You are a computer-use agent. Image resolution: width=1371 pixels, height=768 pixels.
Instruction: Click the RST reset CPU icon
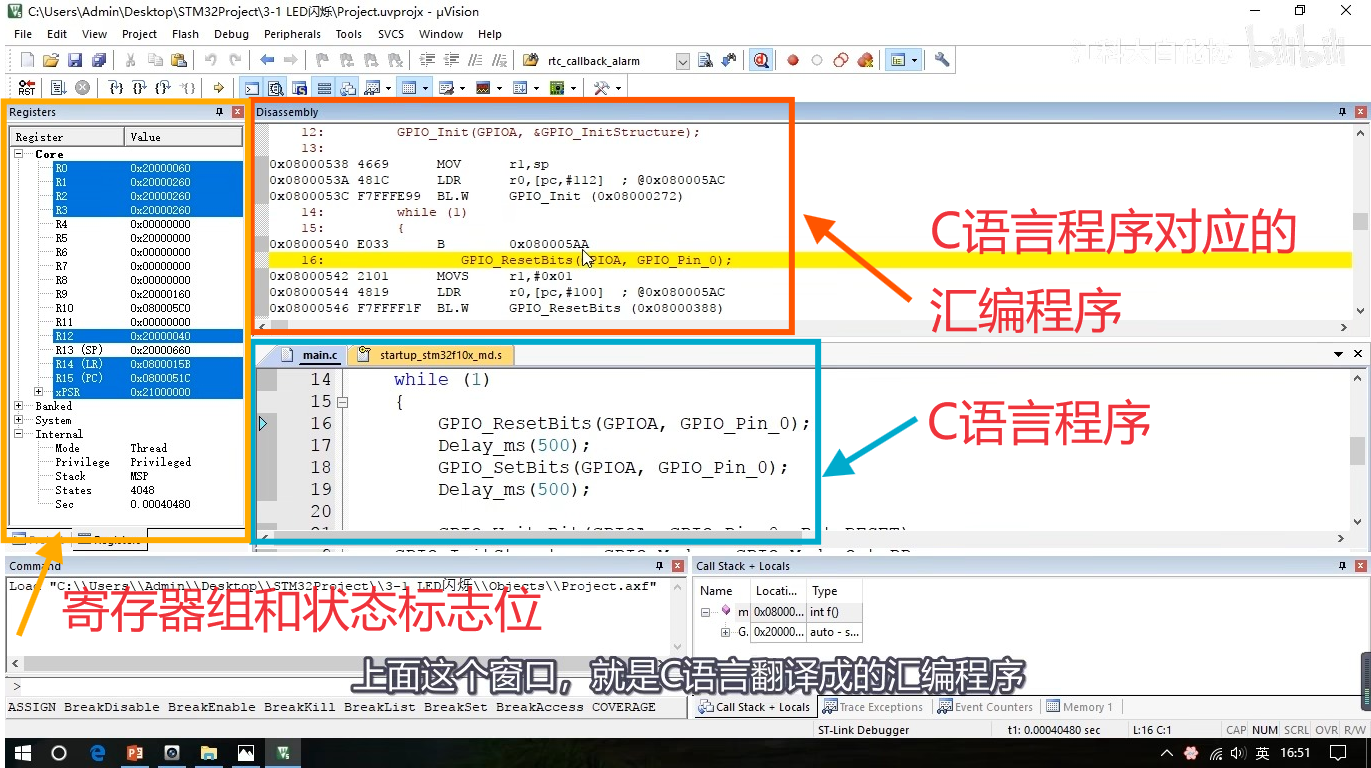click(27, 88)
